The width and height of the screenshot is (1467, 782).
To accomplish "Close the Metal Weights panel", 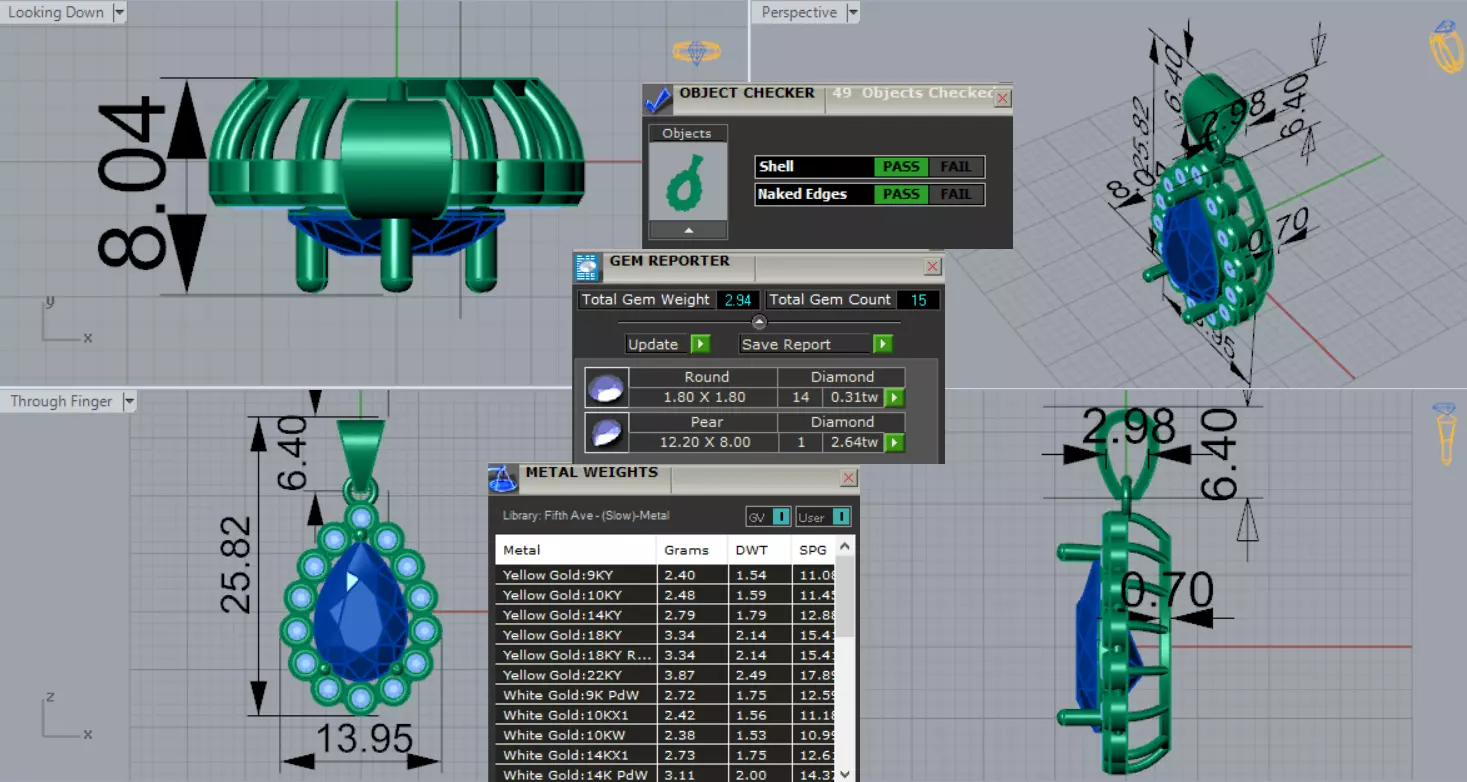I will (x=849, y=478).
